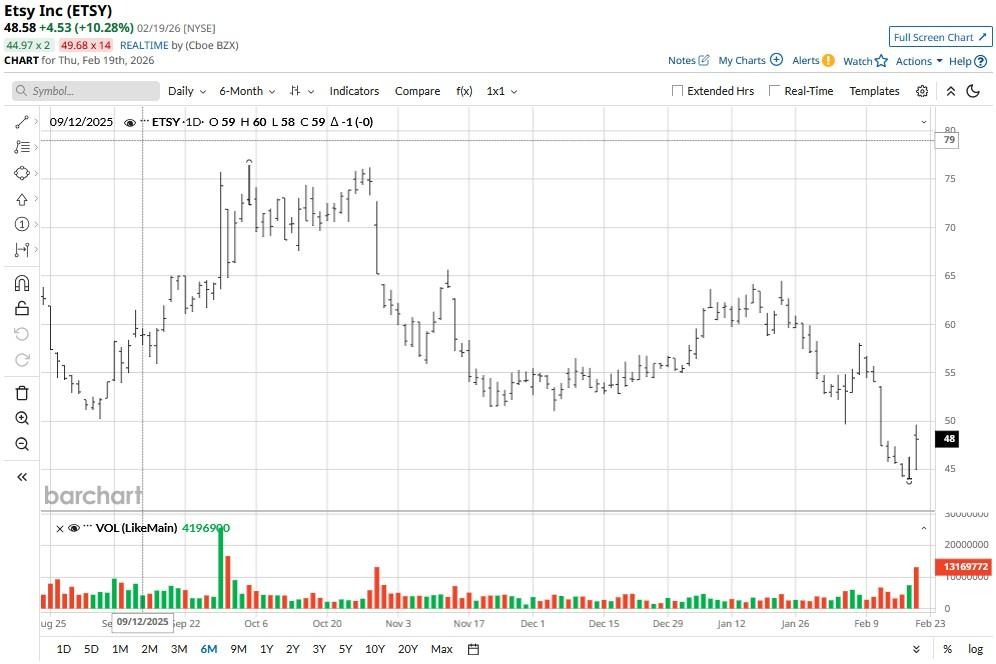
Task: Select the 20Y range button
Action: [x=407, y=649]
